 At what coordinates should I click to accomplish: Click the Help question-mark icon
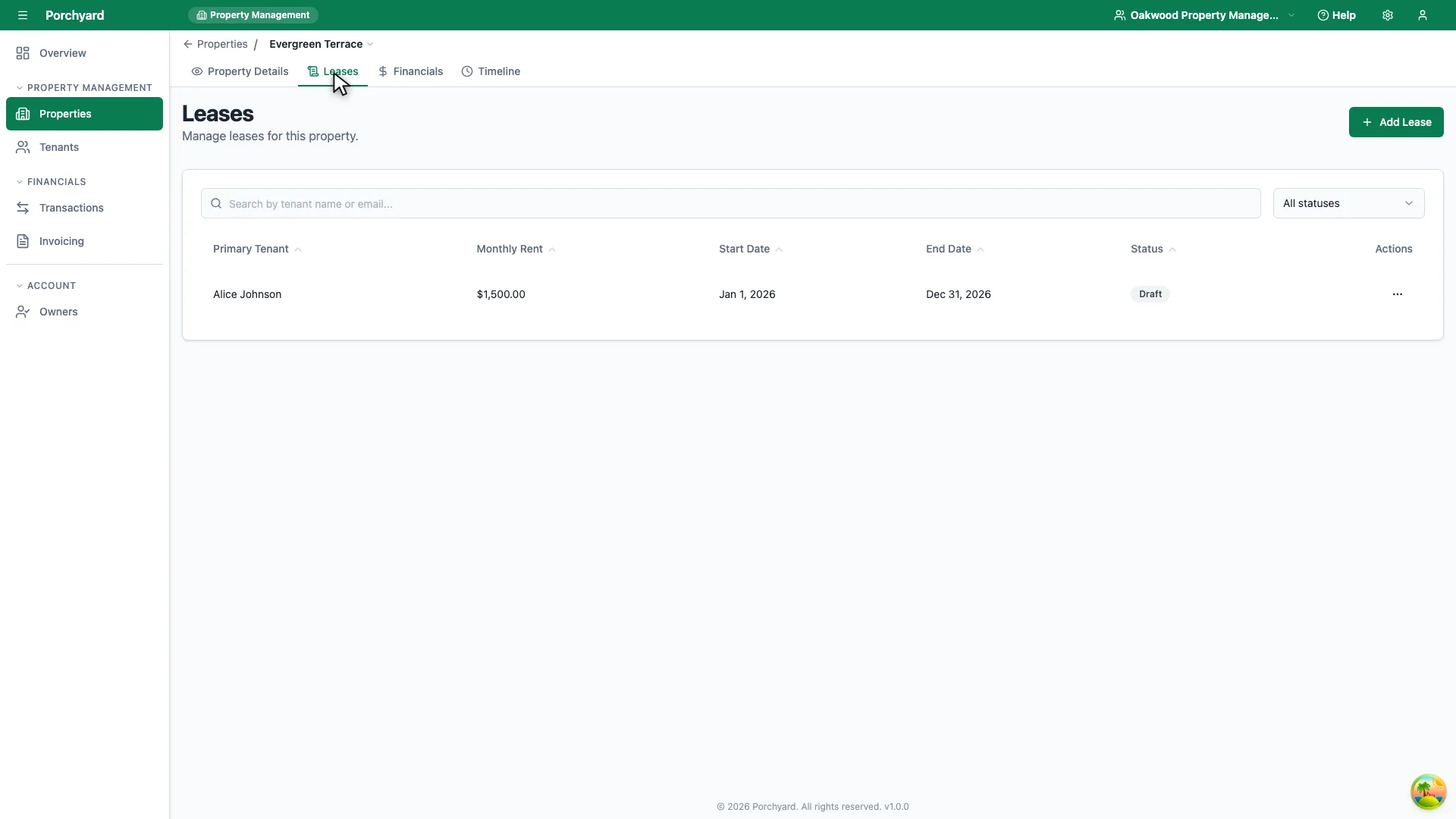[1323, 15]
